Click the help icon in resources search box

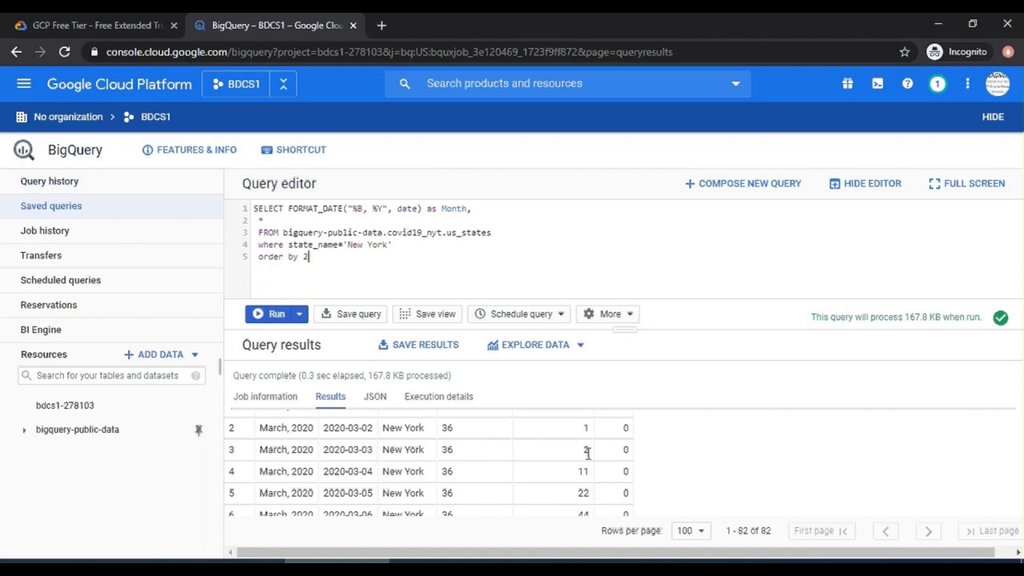195,376
